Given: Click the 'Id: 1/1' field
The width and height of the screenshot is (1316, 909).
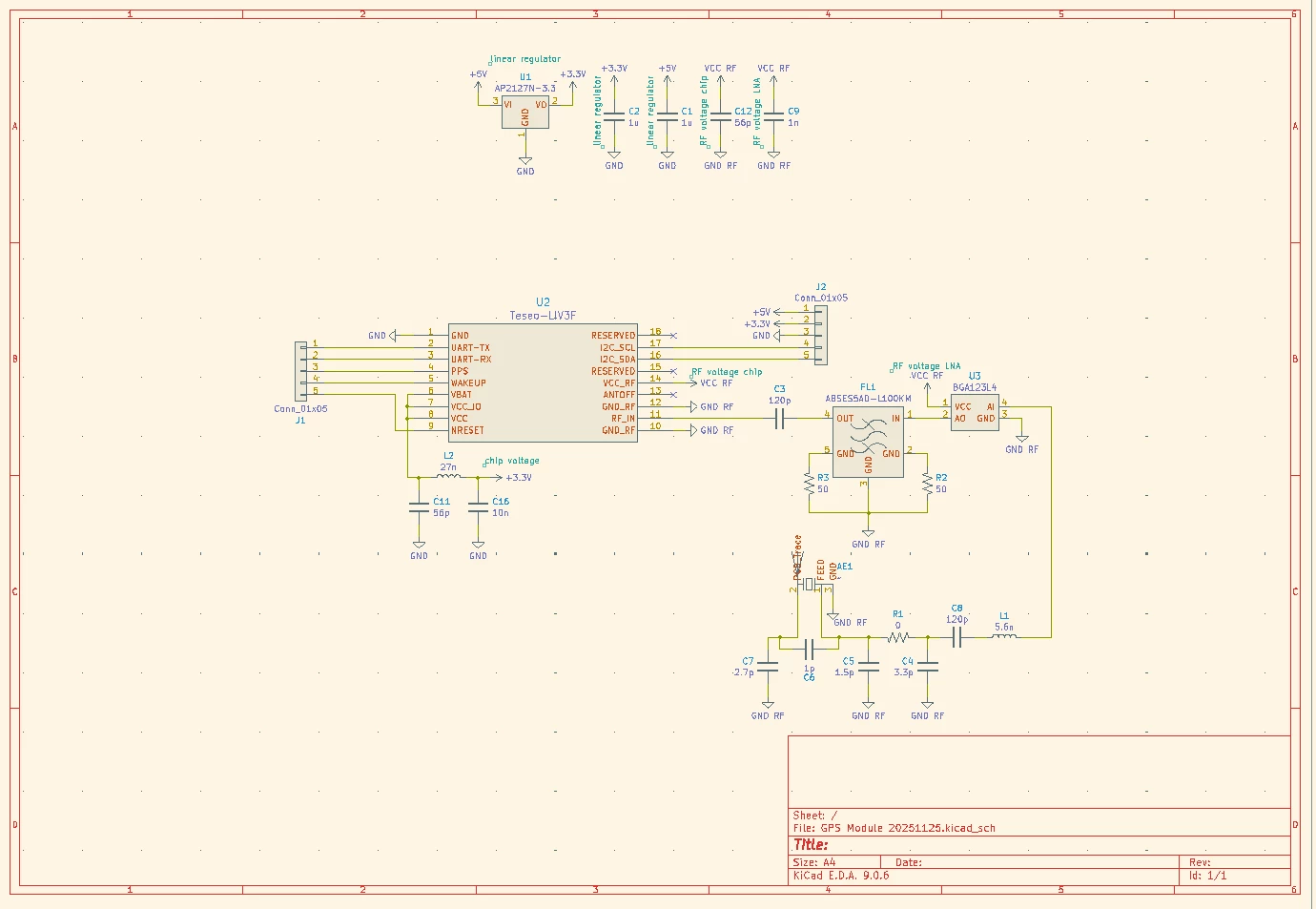Looking at the screenshot, I should pyautogui.click(x=1208, y=875).
